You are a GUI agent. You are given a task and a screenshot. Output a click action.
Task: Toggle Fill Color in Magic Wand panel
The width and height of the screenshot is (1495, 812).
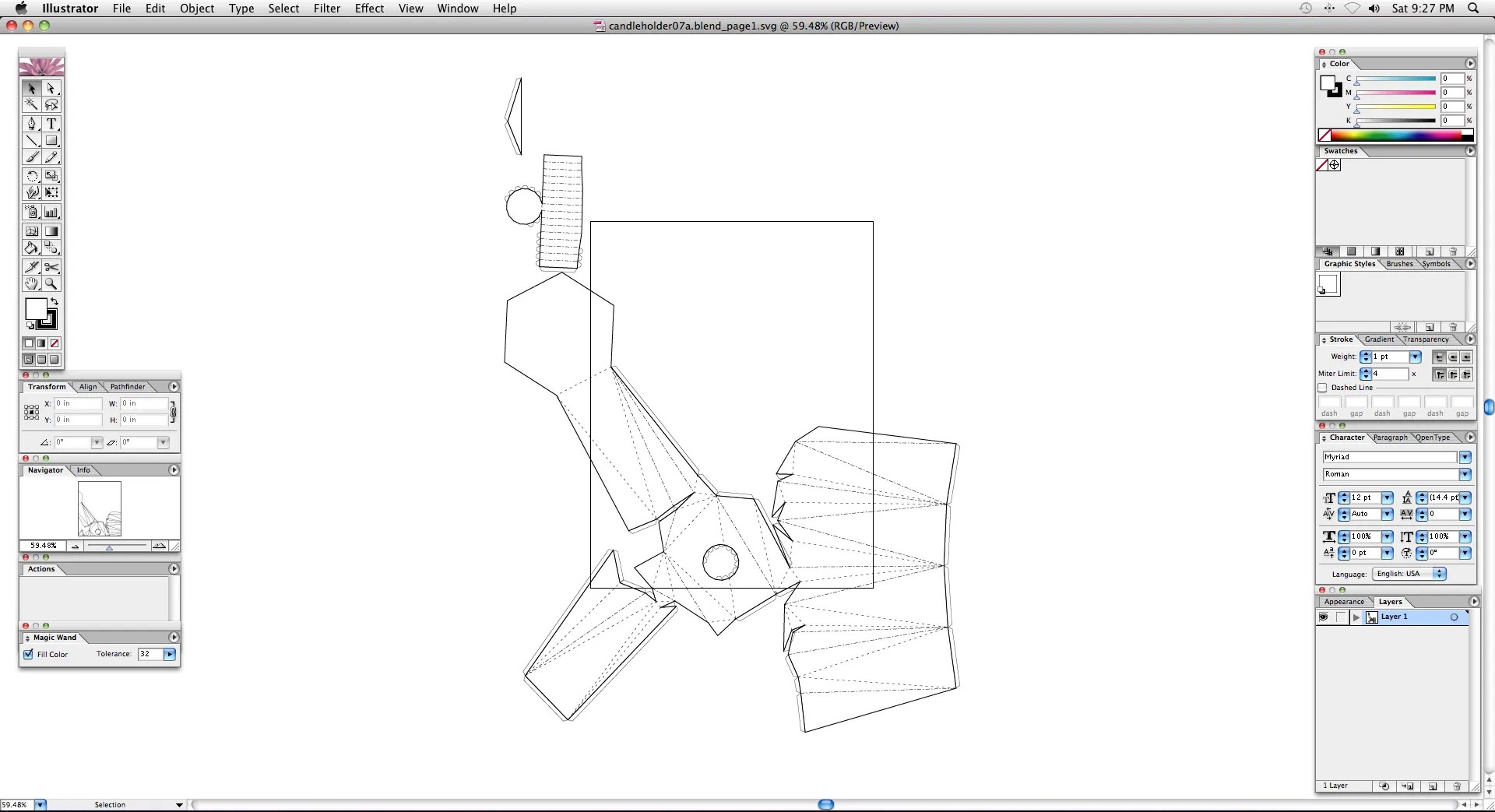[x=28, y=654]
